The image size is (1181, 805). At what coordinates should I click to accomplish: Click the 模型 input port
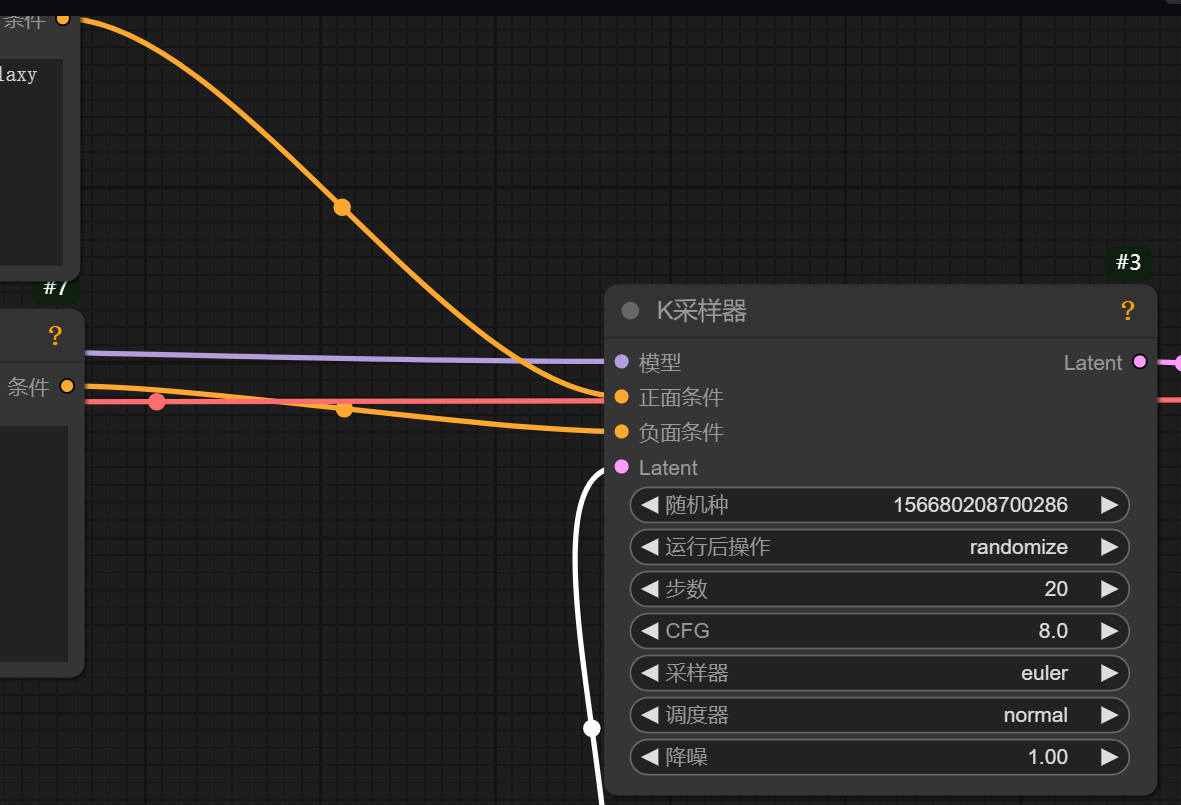[x=620, y=362]
